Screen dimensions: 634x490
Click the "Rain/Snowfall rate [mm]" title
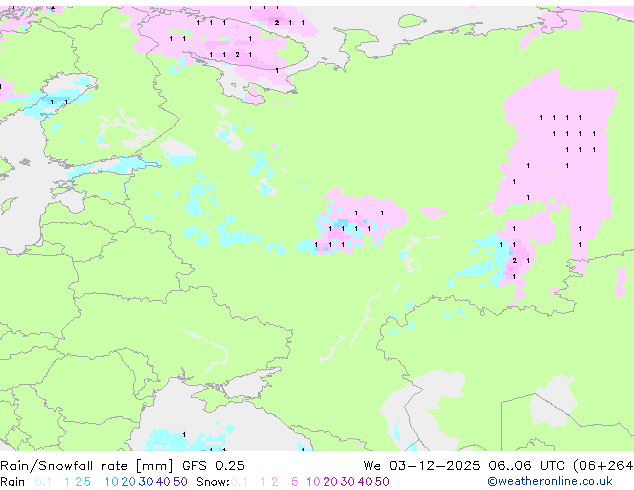point(87,466)
